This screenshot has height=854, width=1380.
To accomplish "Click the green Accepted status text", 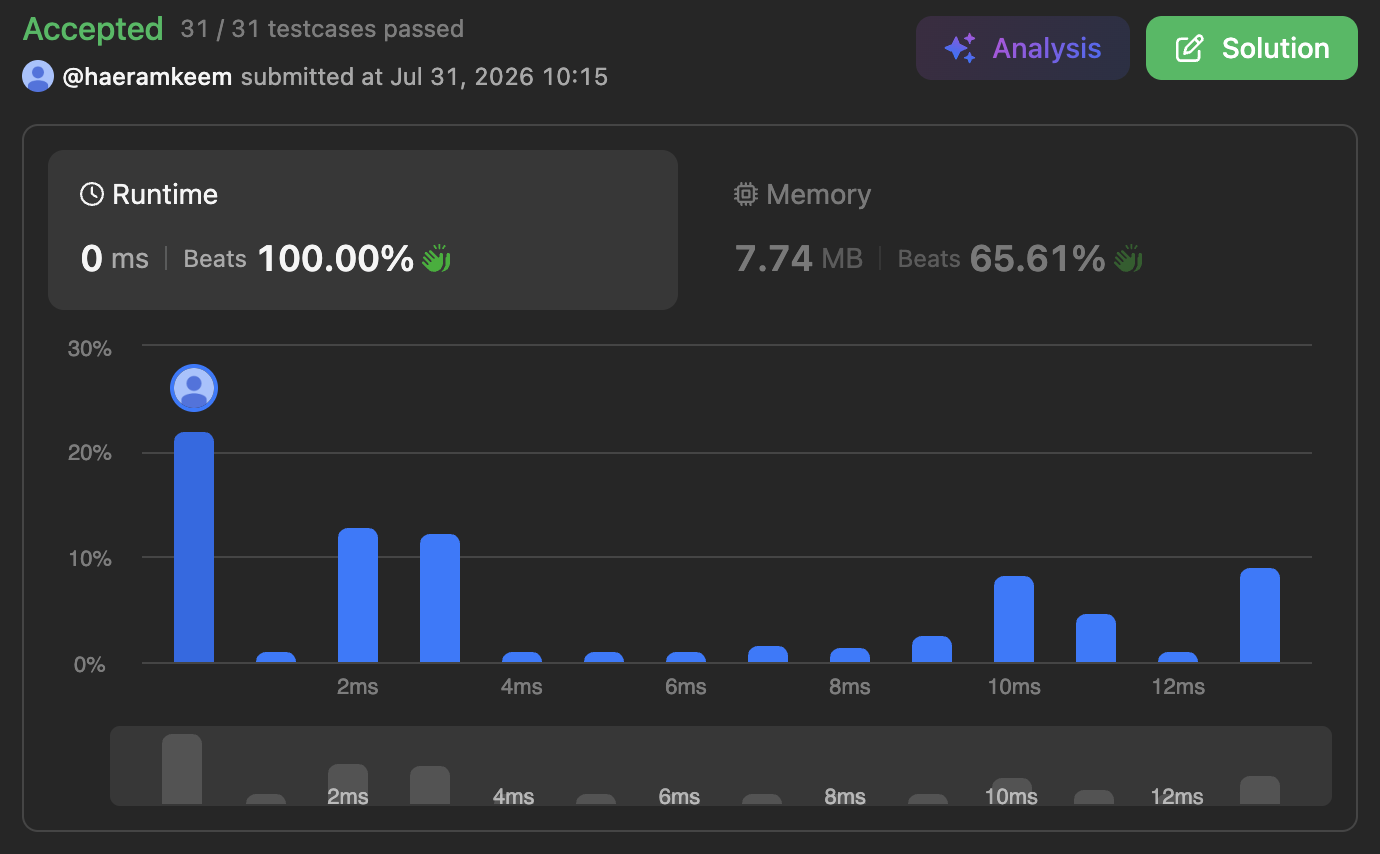I will tap(93, 29).
